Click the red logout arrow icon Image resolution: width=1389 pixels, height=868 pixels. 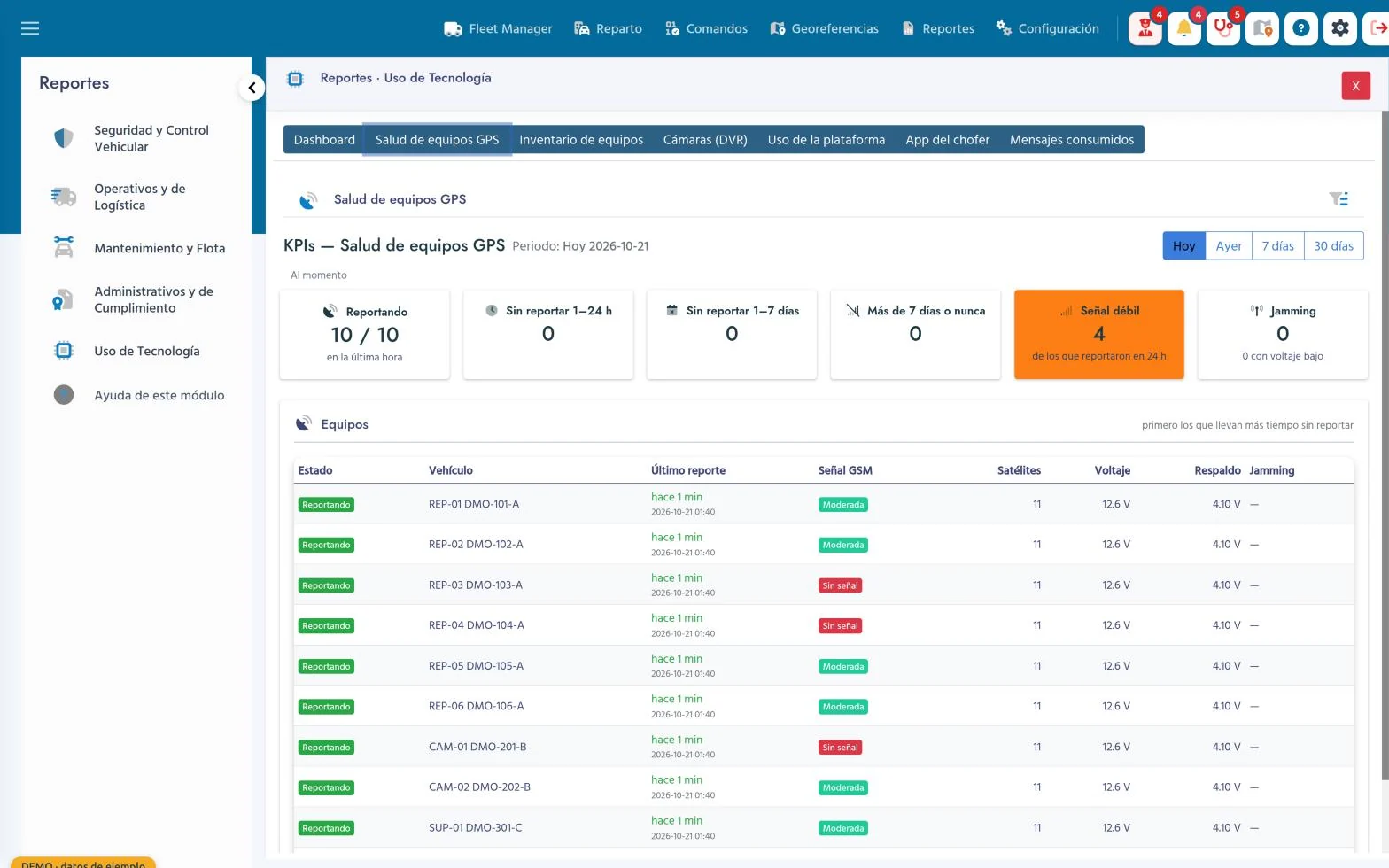1377,28
